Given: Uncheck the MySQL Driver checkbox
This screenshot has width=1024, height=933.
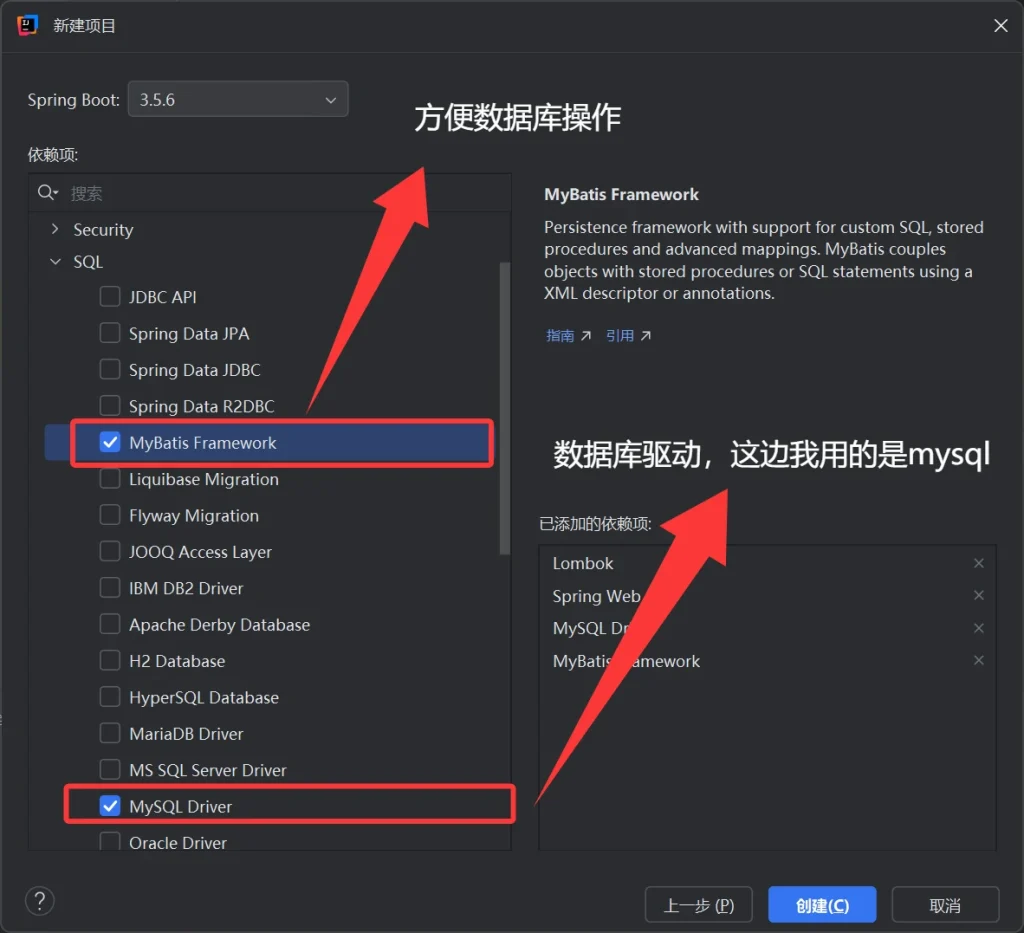Looking at the screenshot, I should pyautogui.click(x=110, y=806).
